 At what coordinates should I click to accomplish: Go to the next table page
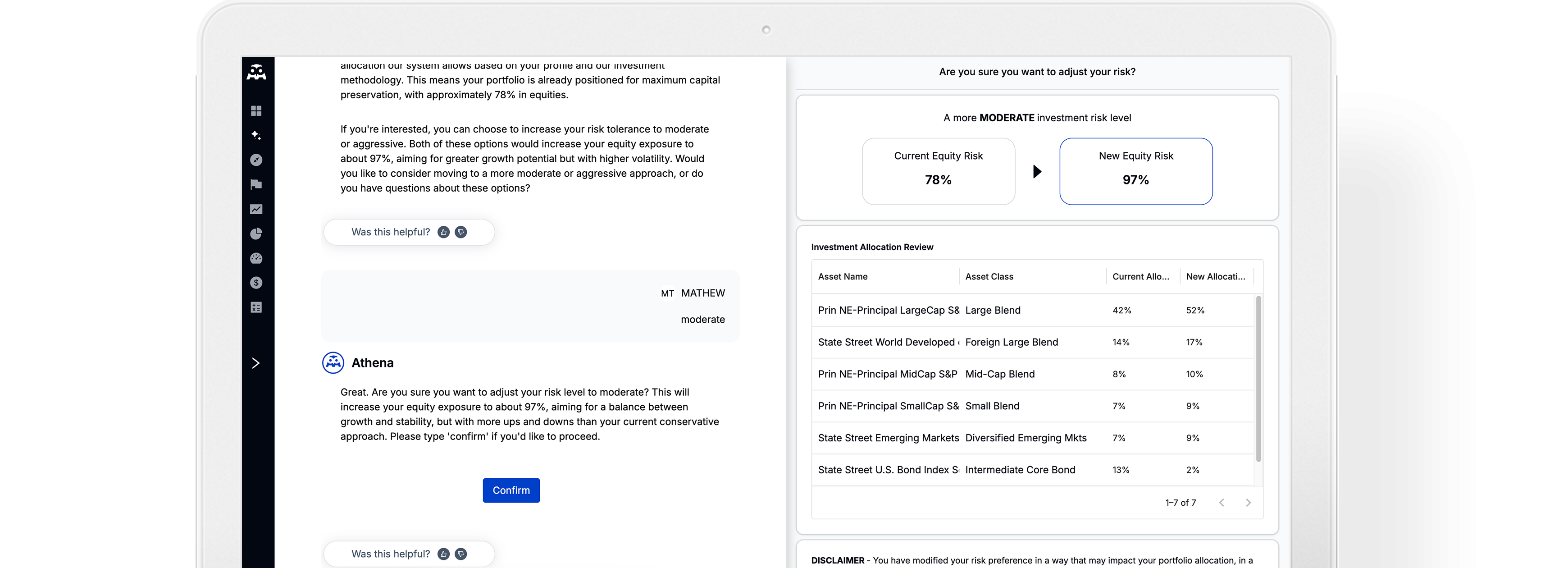1248,503
